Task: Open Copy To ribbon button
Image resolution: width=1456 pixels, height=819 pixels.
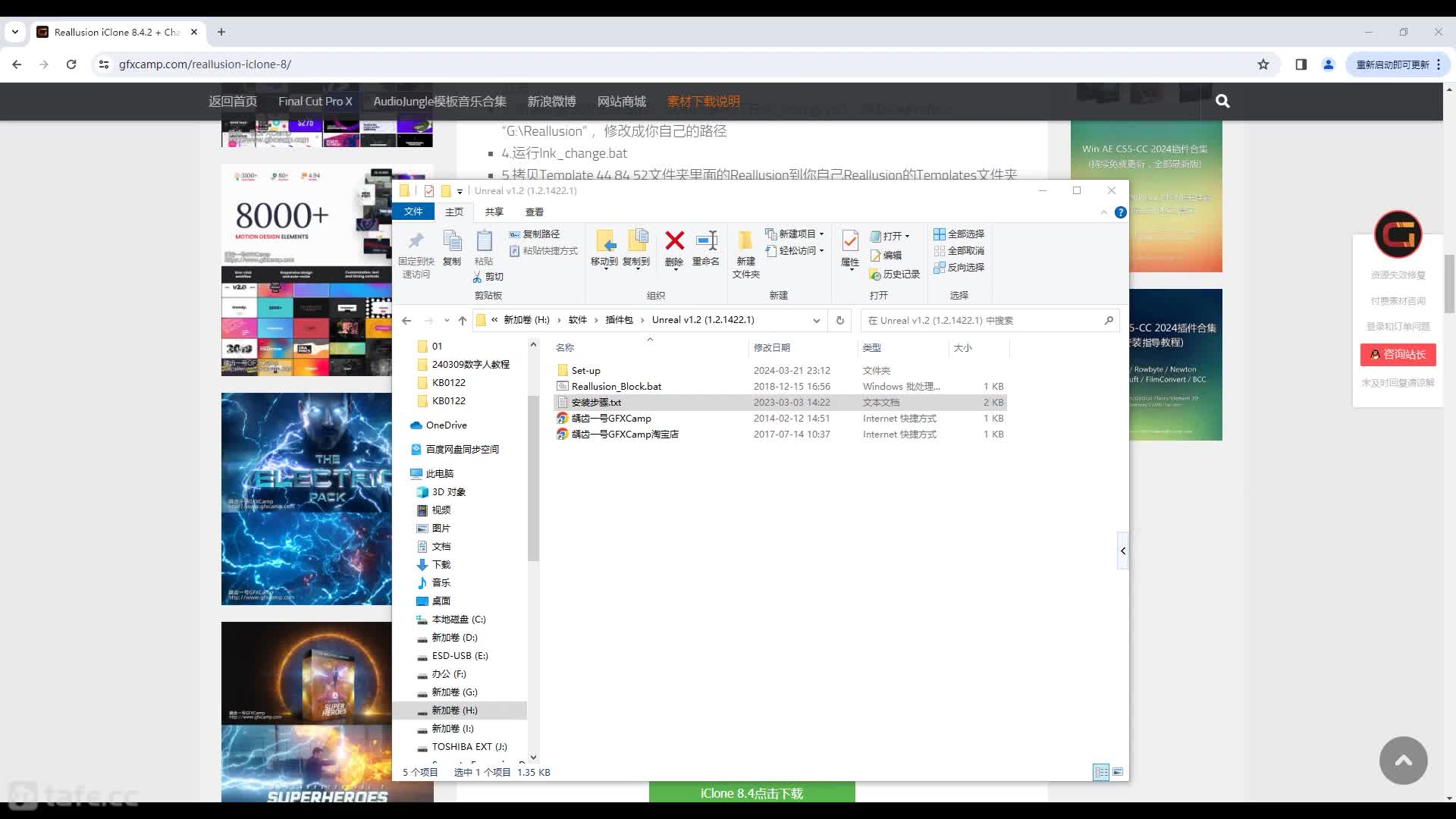Action: [636, 249]
